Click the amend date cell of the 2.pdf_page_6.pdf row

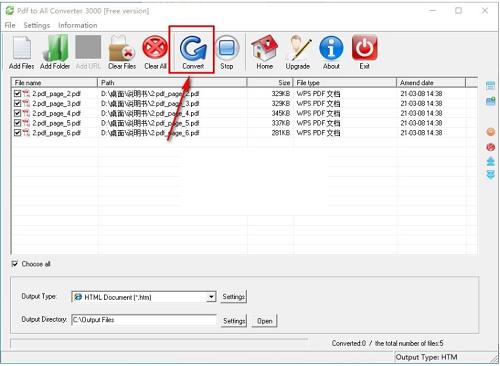coord(421,133)
